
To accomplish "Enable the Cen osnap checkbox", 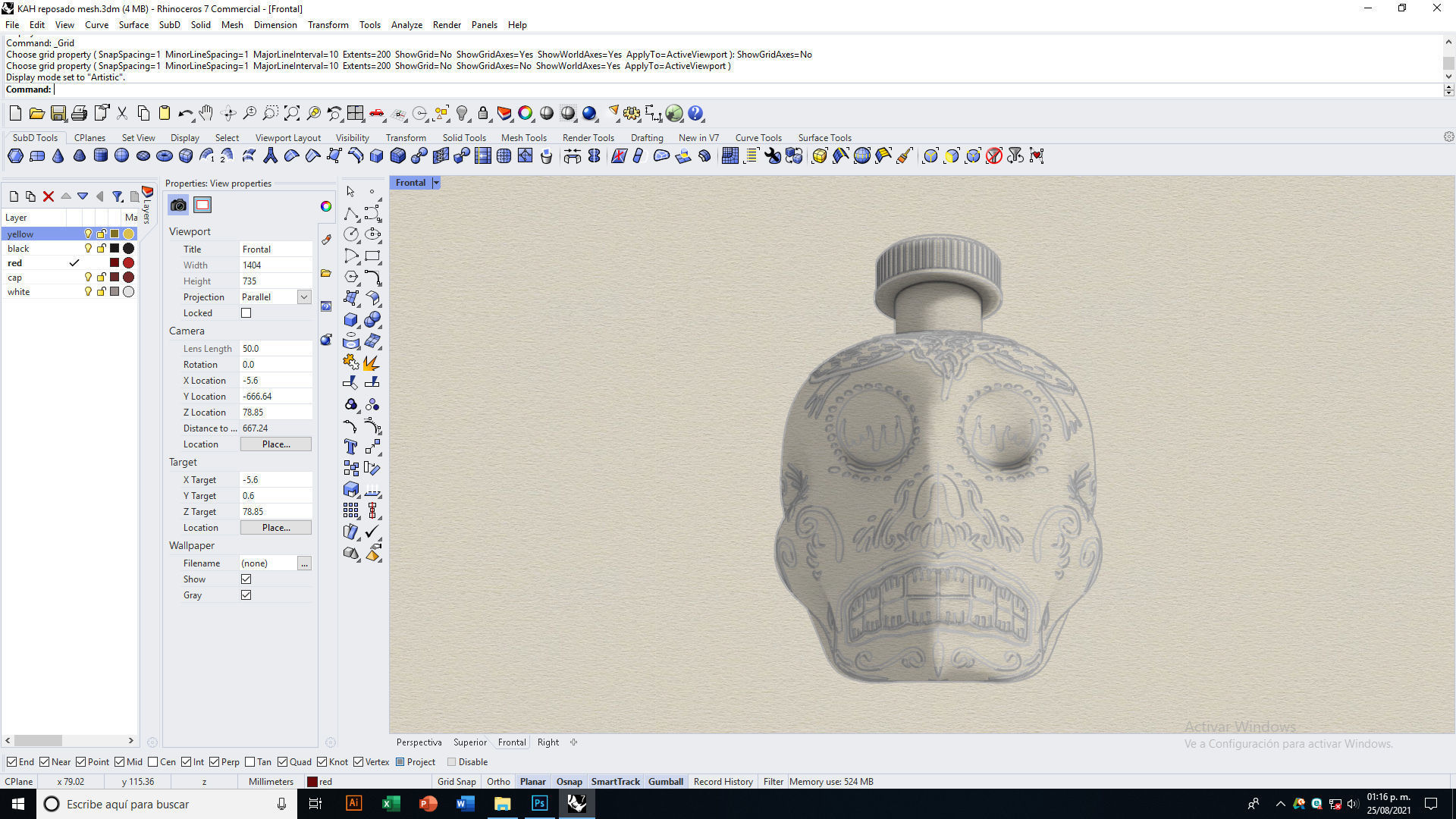I will 153,762.
